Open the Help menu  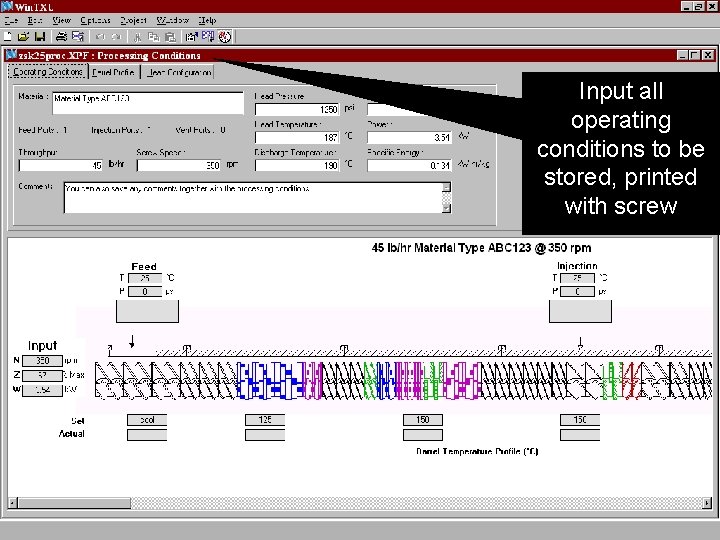tap(207, 20)
